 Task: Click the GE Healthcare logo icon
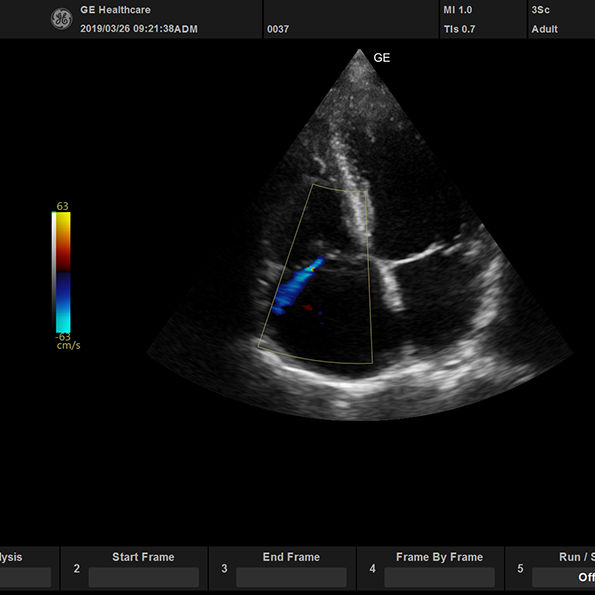[61, 19]
